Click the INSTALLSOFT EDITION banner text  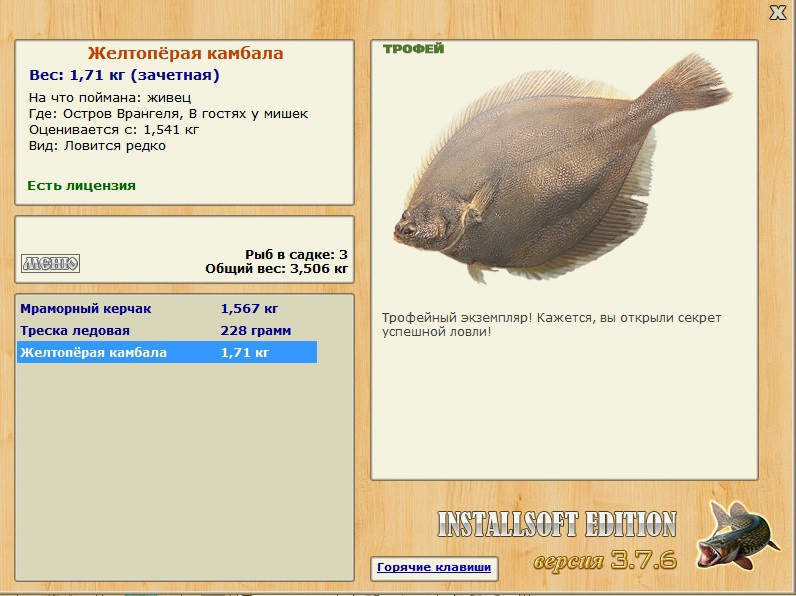point(557,524)
